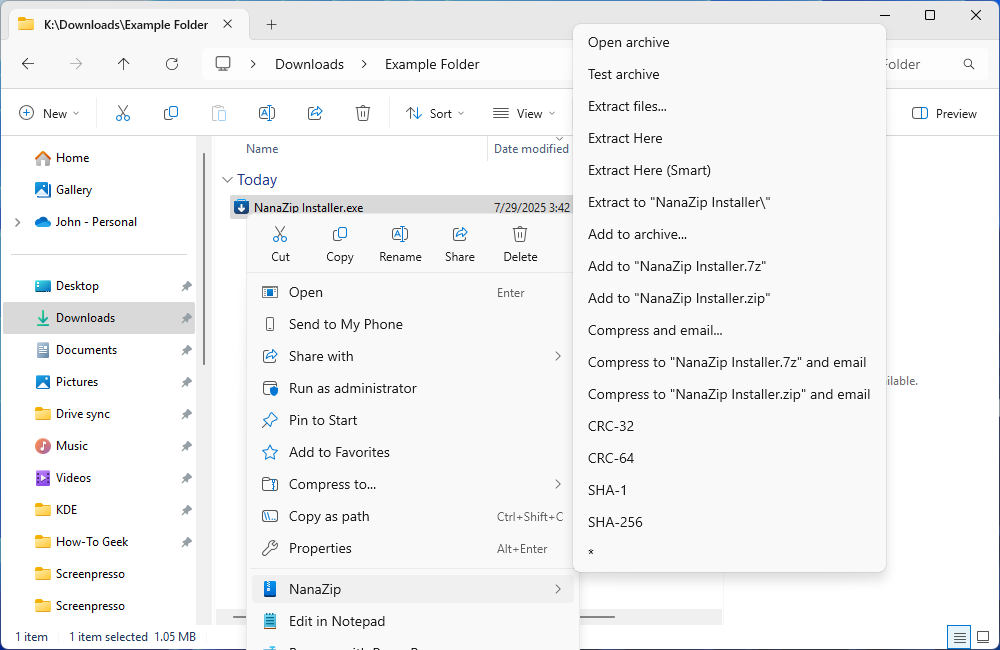Screen dimensions: 1000x650
Task: Open the Sort dropdown
Action: [434, 113]
